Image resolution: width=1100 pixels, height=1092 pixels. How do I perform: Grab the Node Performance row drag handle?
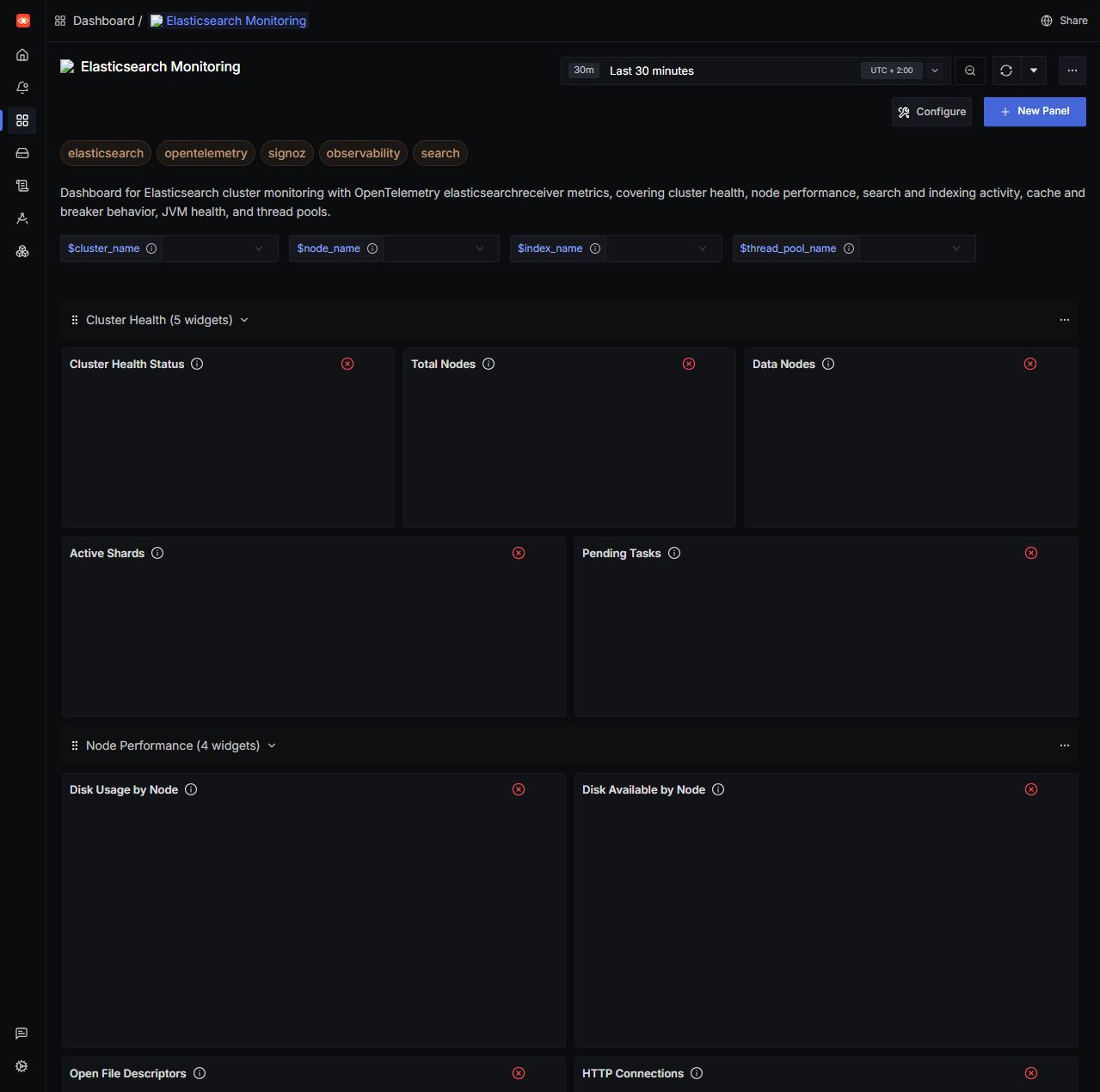pyautogui.click(x=75, y=745)
